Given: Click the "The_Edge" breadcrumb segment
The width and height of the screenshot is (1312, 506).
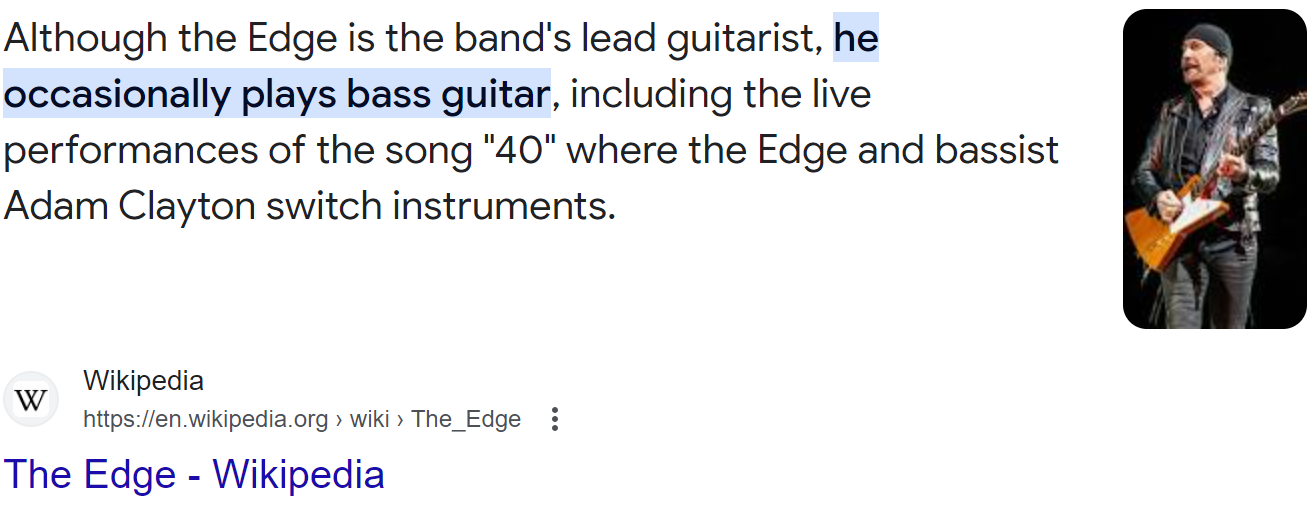Looking at the screenshot, I should 466,419.
